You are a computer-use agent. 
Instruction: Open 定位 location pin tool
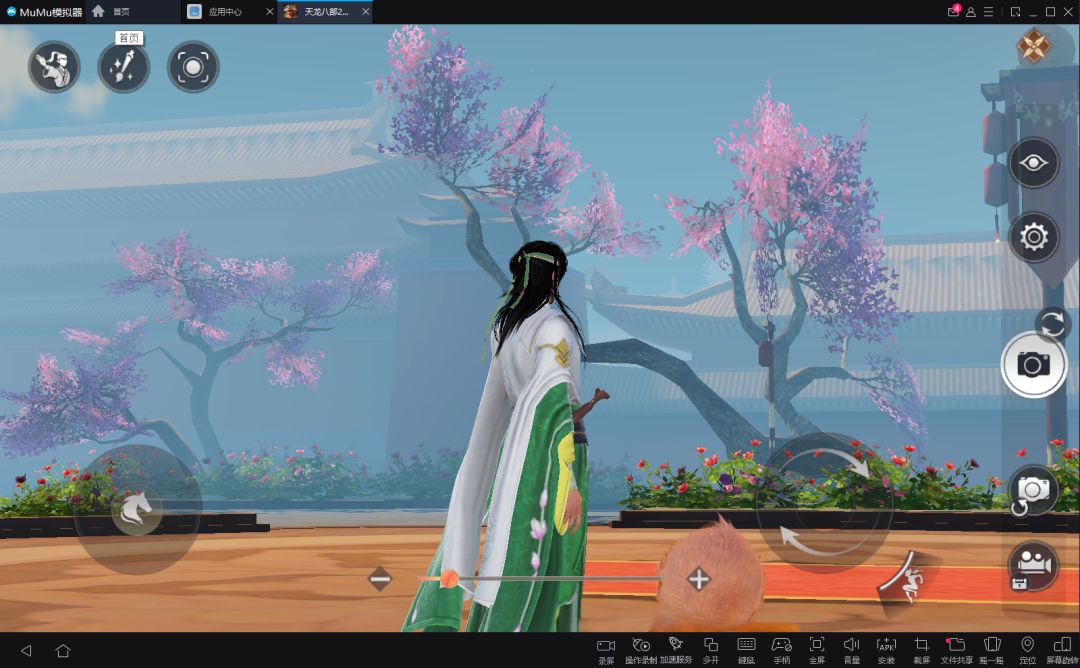click(1027, 650)
